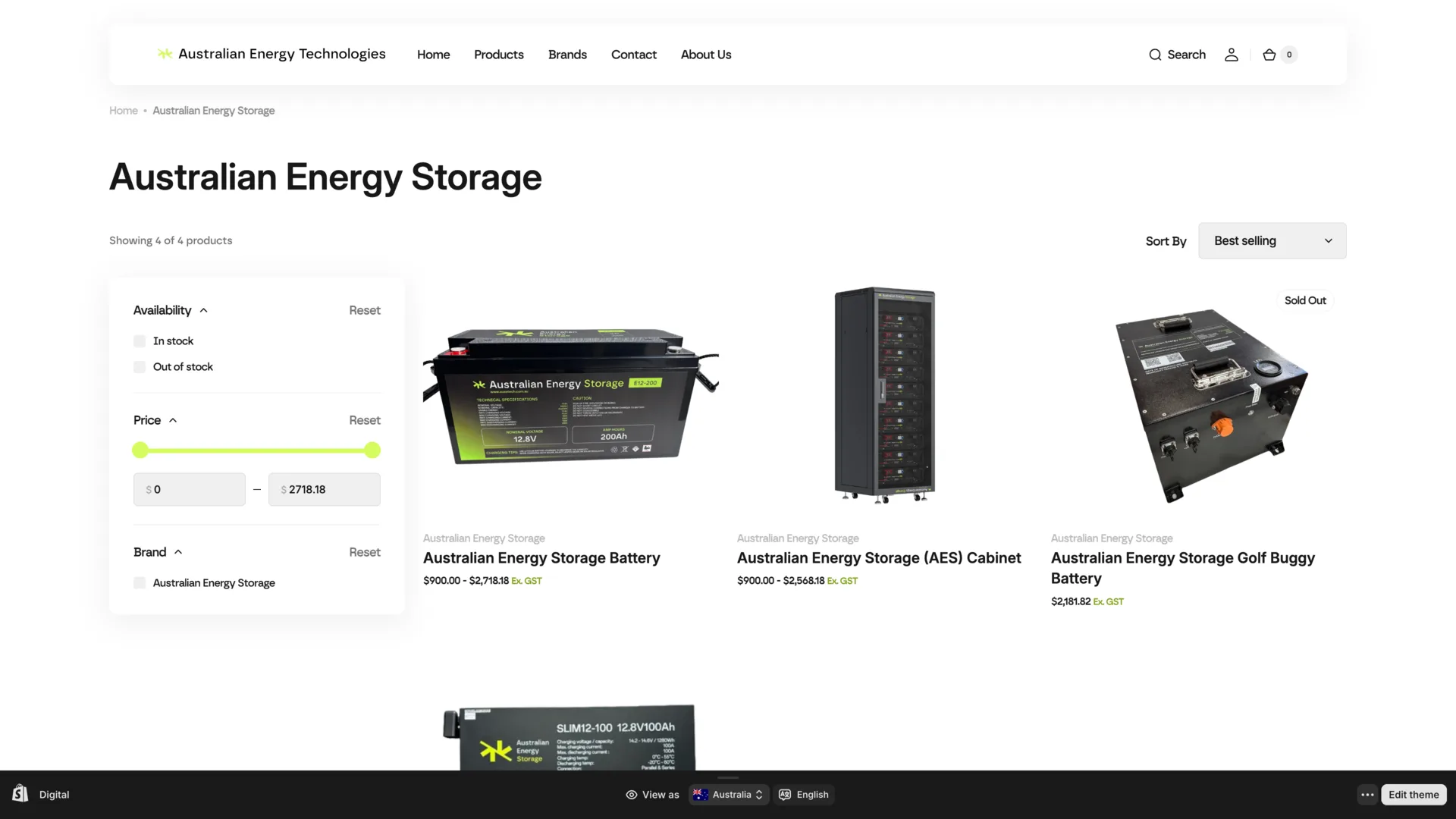Click the Australian Energy Technologies logo icon
Screen dimensions: 1456x819
pyautogui.click(x=165, y=54)
